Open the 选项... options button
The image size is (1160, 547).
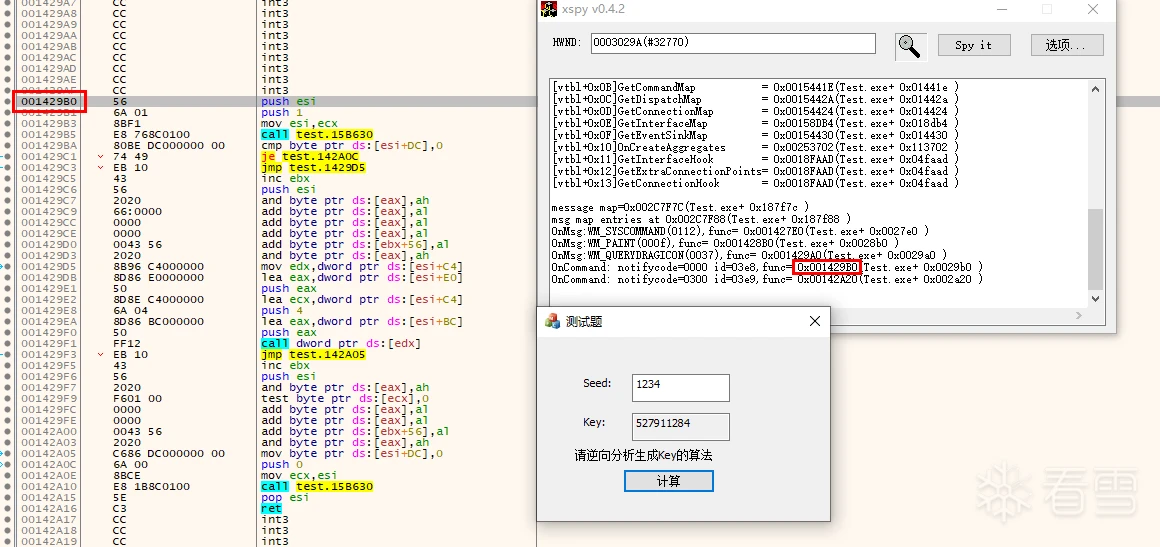coord(1073,45)
